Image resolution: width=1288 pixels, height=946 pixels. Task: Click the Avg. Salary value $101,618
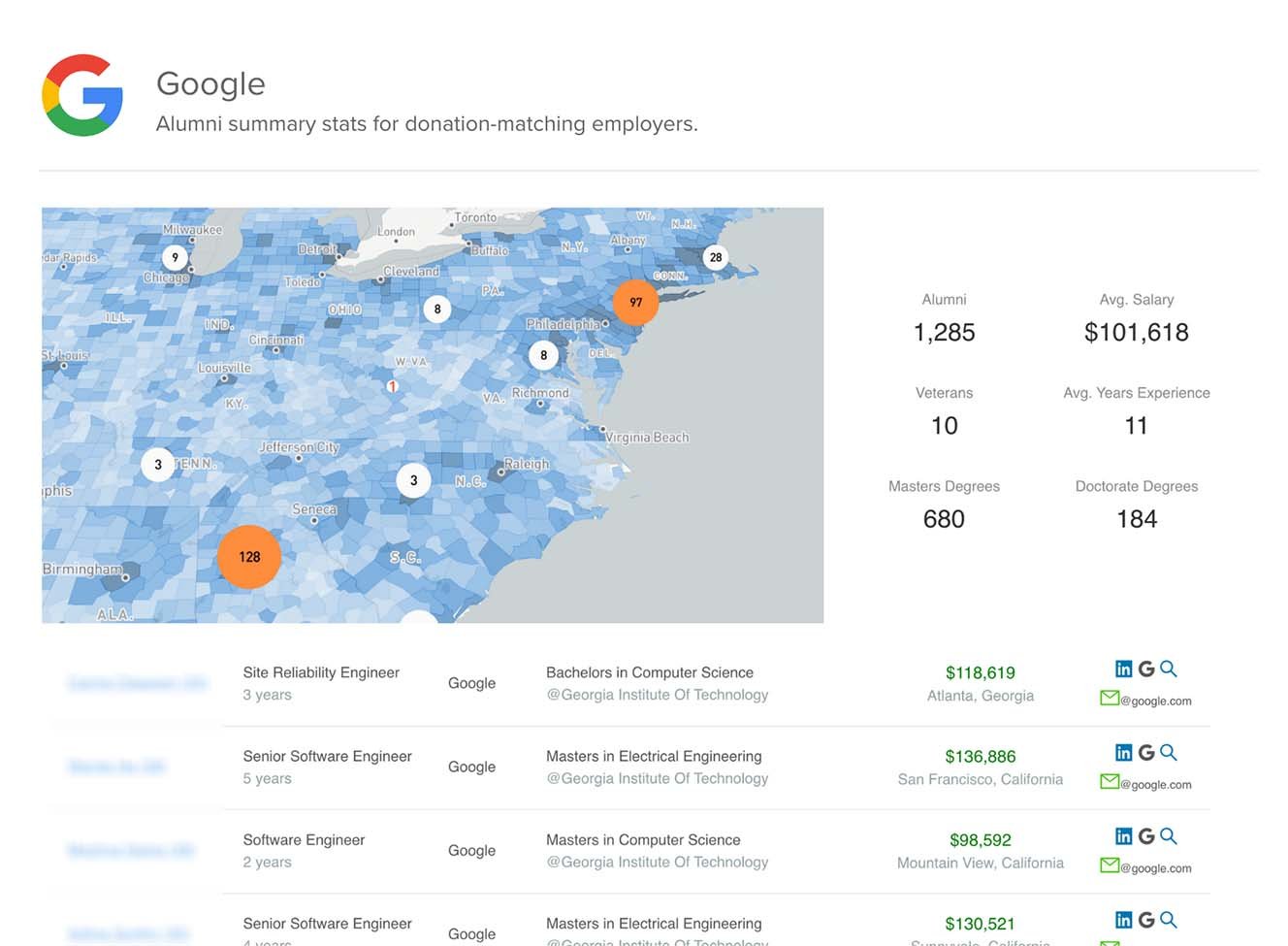[1137, 333]
